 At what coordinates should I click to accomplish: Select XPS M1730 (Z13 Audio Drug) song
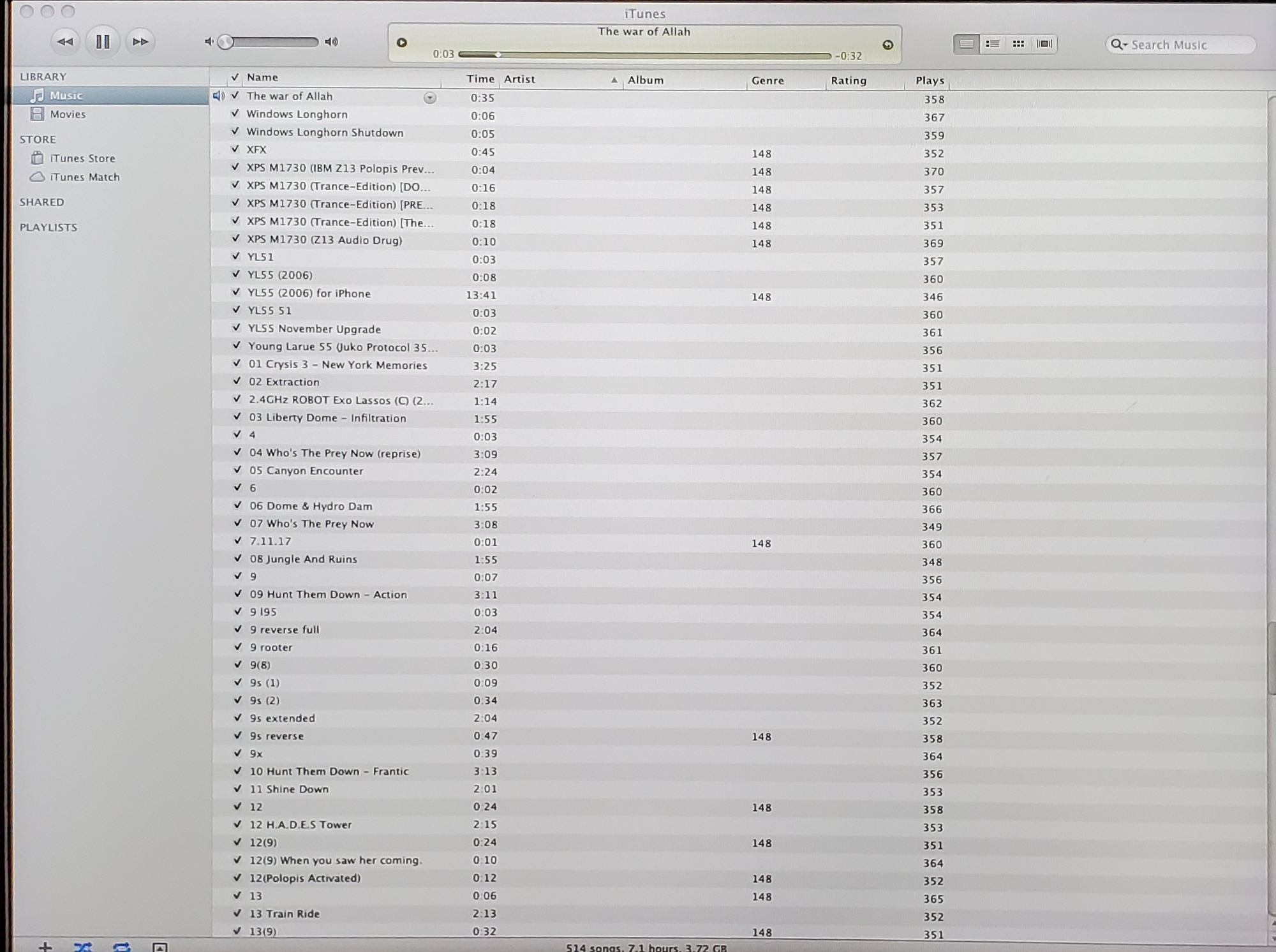(325, 241)
